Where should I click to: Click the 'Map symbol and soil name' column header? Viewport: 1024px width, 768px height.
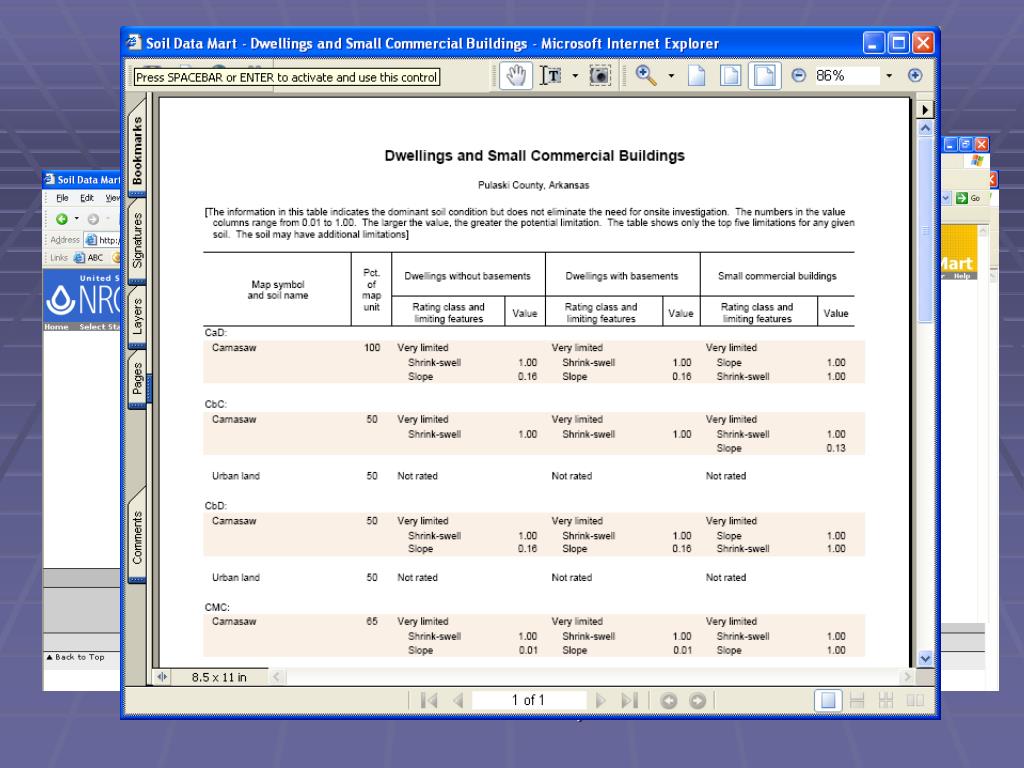click(278, 290)
